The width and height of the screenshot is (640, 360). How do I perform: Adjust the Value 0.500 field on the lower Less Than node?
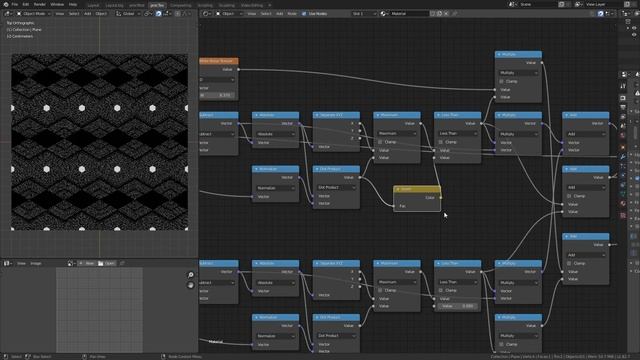tap(458, 306)
